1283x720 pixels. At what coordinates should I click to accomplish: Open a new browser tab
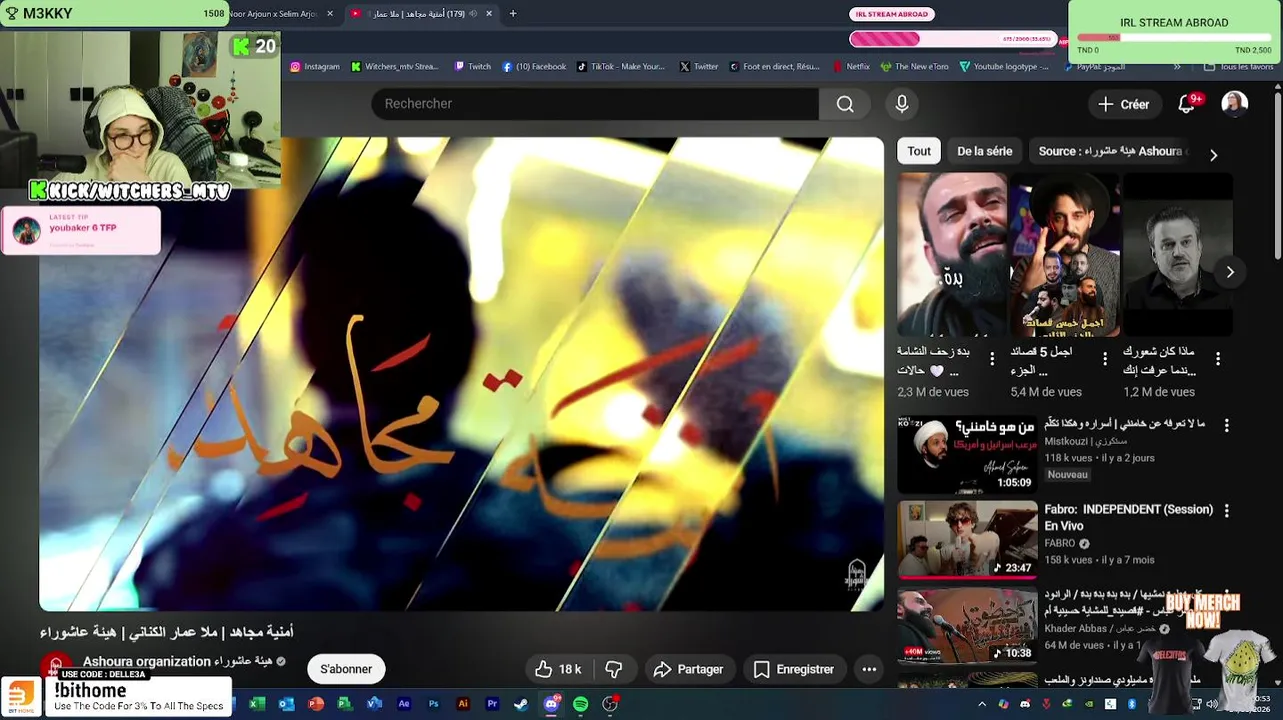click(x=513, y=14)
